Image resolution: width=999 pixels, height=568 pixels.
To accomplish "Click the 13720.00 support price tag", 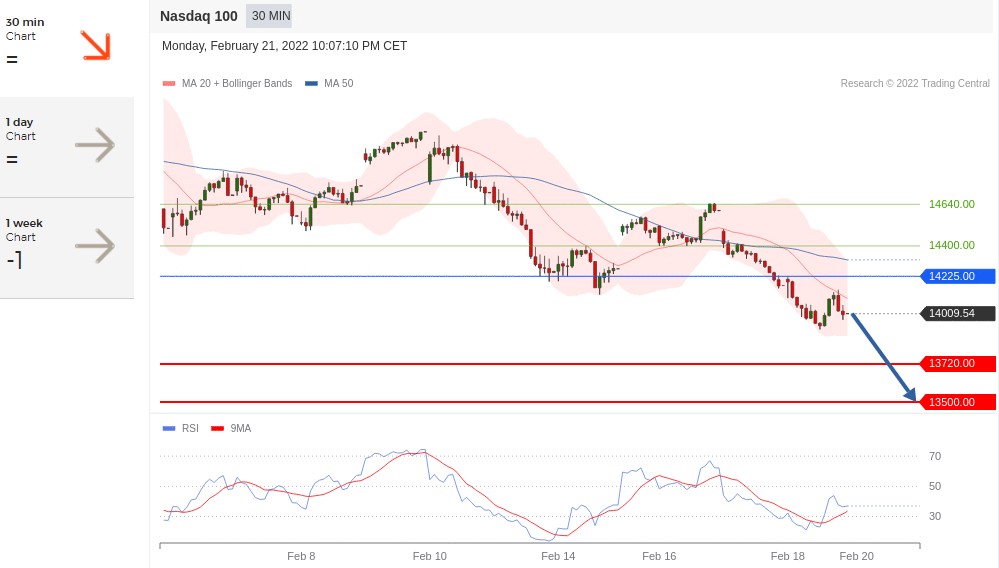I will 958,364.
